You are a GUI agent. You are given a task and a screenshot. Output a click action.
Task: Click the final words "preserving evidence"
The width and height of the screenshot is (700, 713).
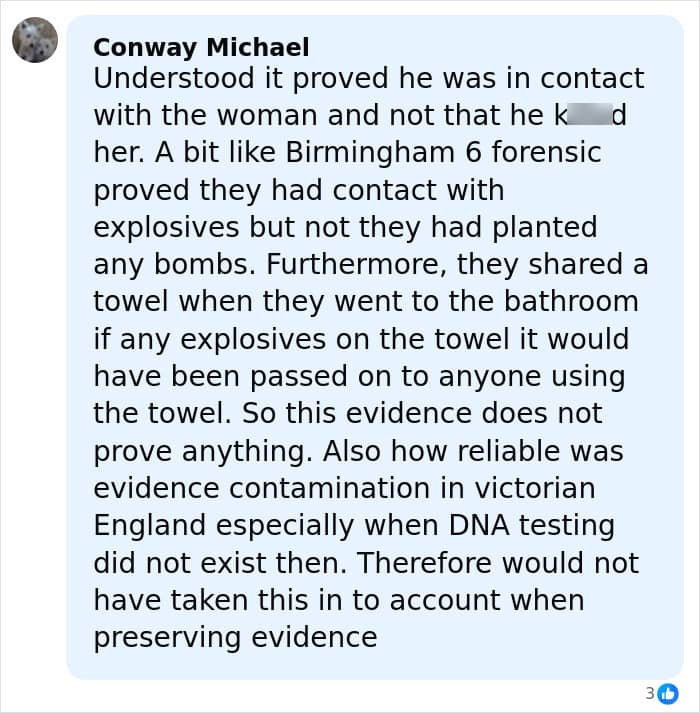point(235,636)
